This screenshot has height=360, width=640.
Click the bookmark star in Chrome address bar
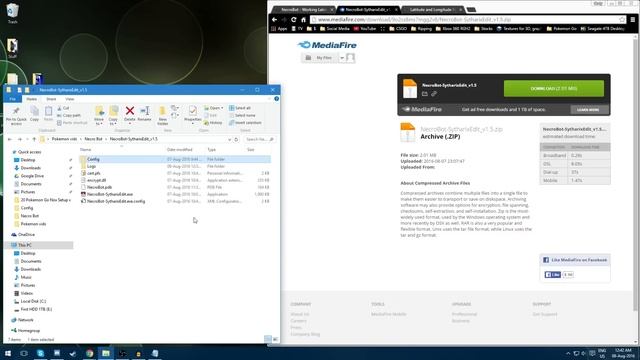[622, 19]
